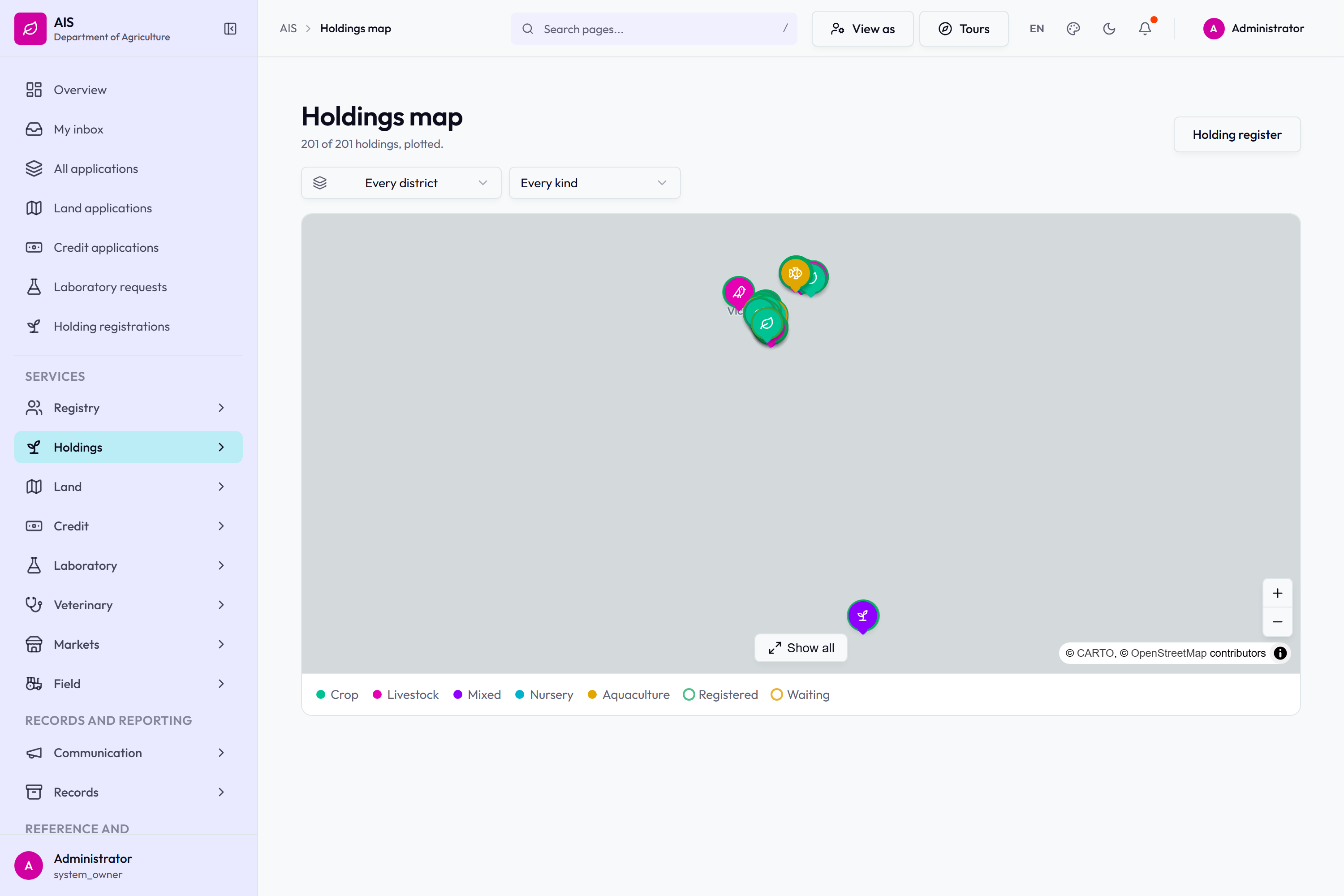Expand the Records section
The height and width of the screenshot is (896, 1344).
tap(129, 792)
